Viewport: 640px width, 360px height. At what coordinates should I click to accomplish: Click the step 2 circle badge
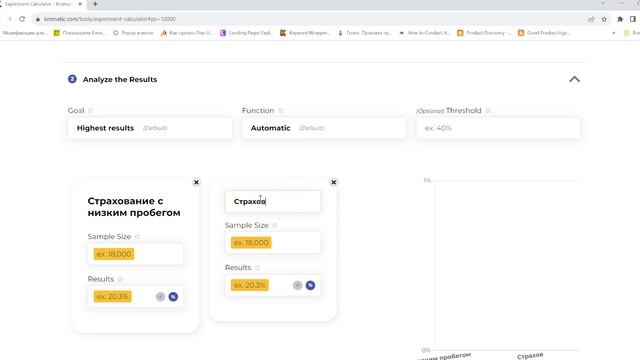click(x=72, y=79)
